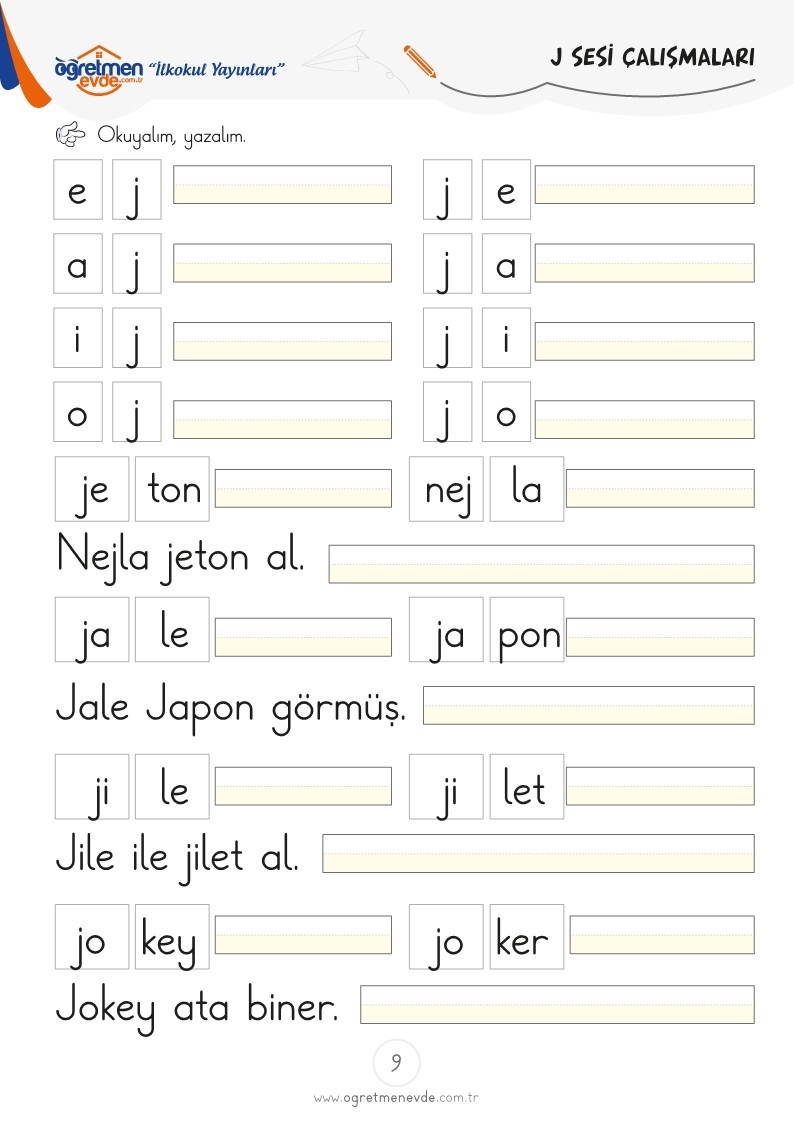
Task: Click the writing line next to 'e j'
Action: click(x=283, y=185)
